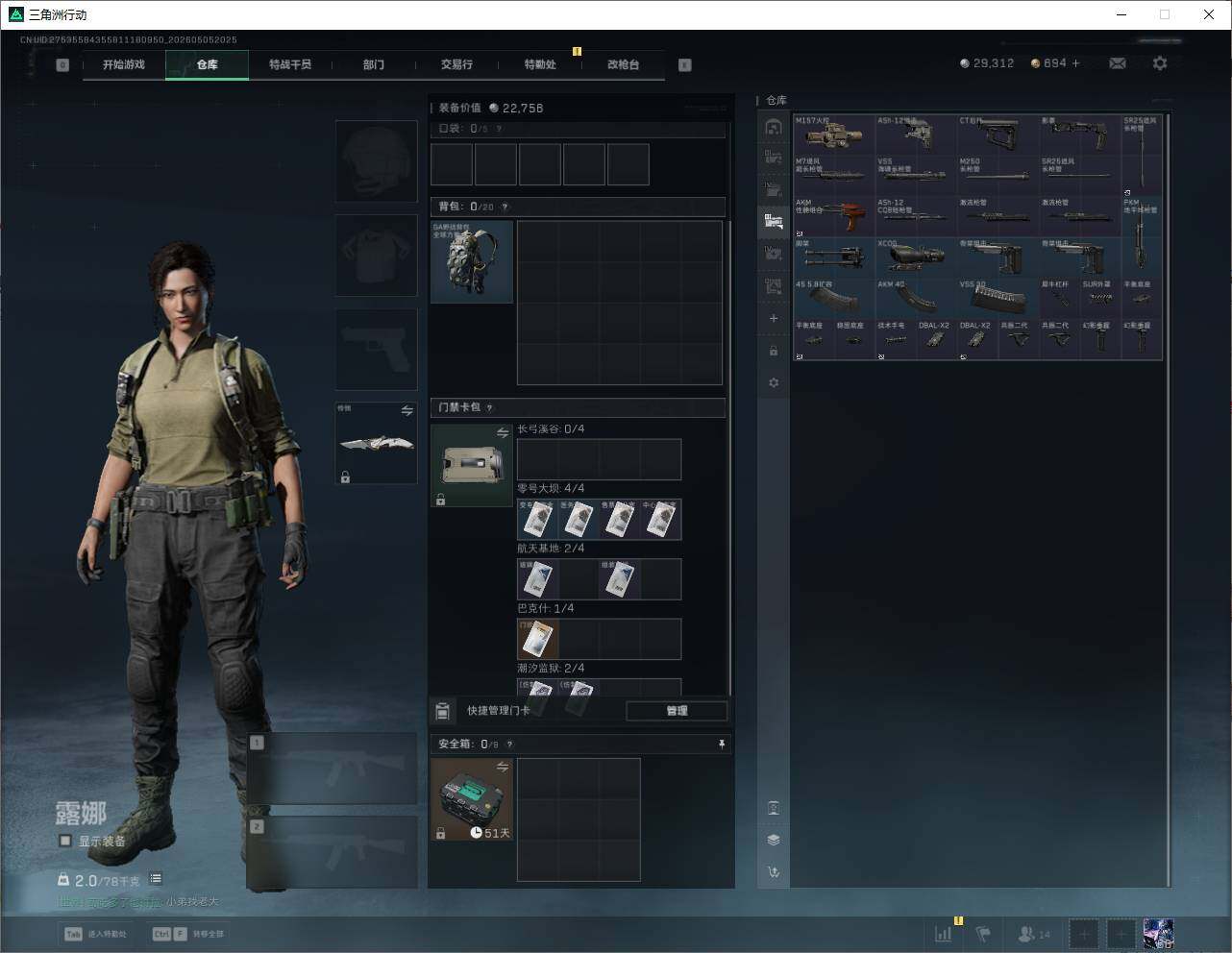Select CT后托 stock in warehouse

[x=998, y=135]
